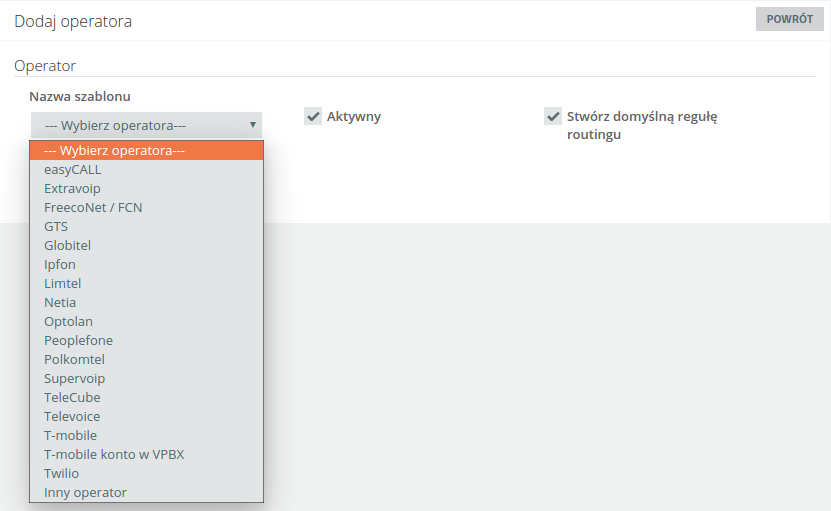Viewport: 831px width, 511px height.
Task: Select Supervoip operator option
Action: [146, 378]
